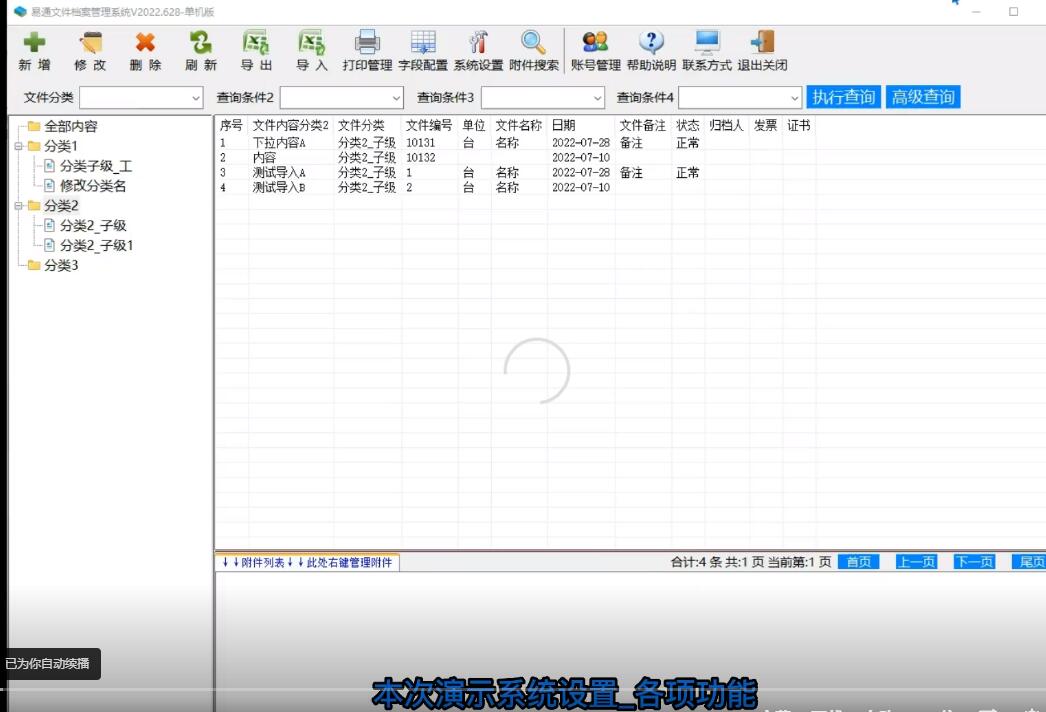1046x712 pixels.
Task: Select row with 测试导入A
Action: pos(515,173)
